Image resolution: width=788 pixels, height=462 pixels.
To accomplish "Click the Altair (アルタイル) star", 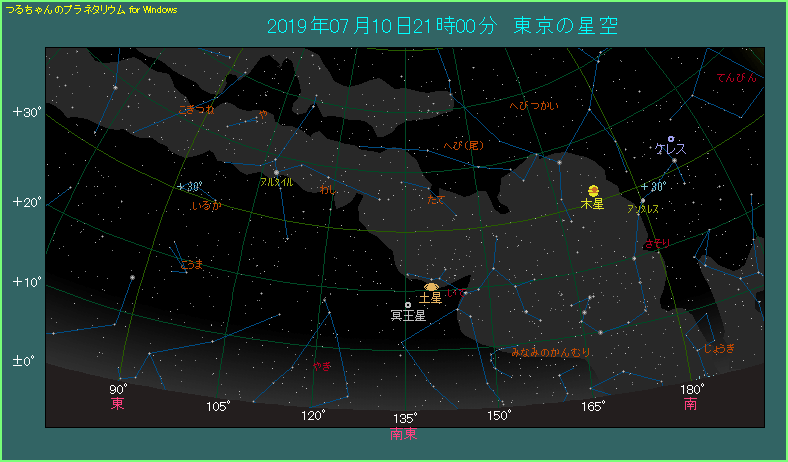I will (x=276, y=172).
